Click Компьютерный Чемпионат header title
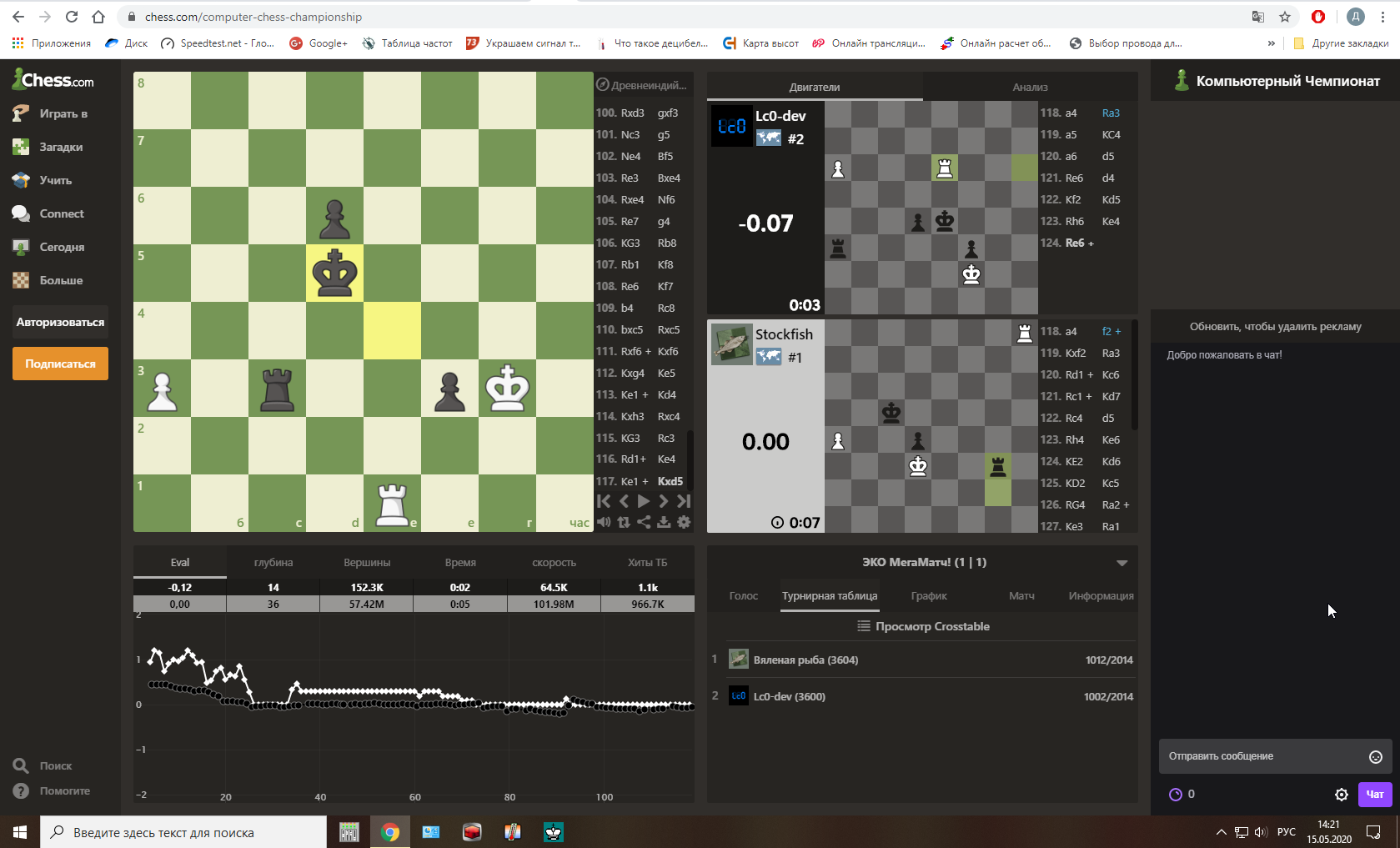Screen dimensions: 1400x848 coord(1288,81)
